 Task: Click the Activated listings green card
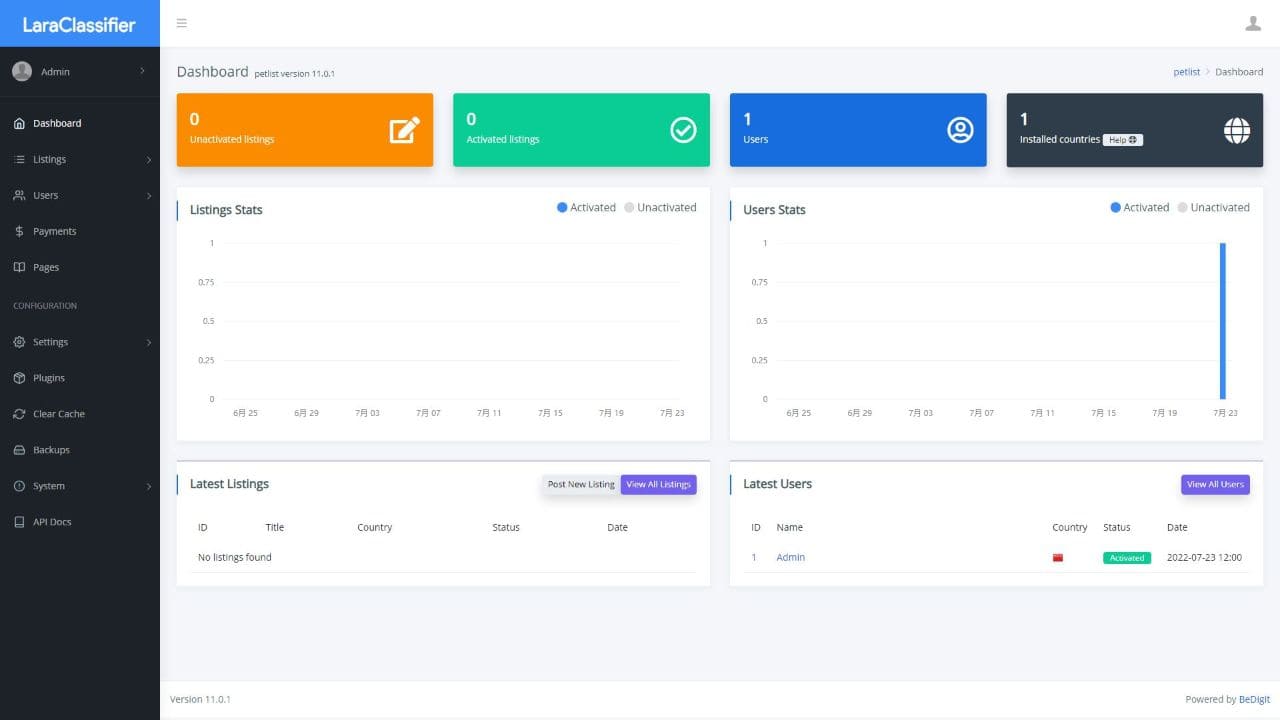pos(582,130)
